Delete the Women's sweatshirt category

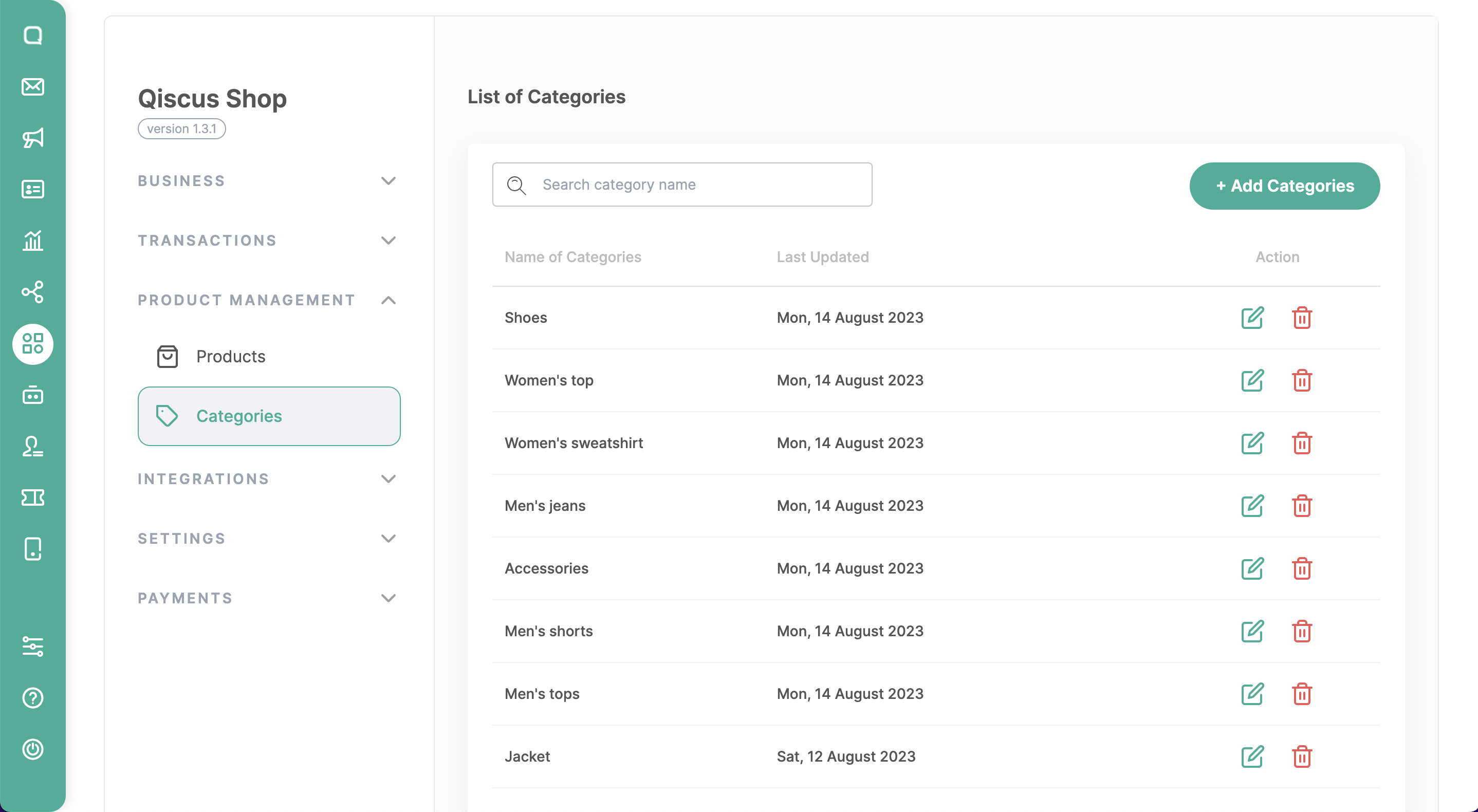(1302, 443)
